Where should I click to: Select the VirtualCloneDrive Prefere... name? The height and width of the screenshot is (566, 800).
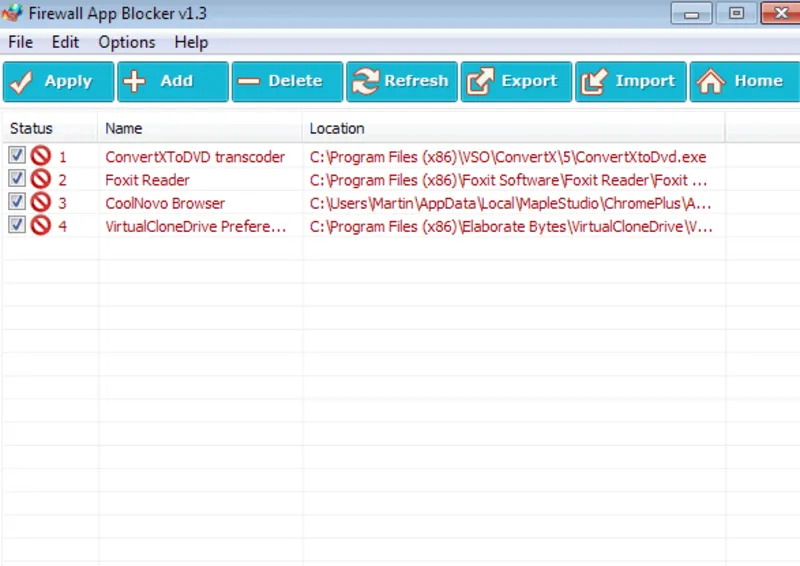(195, 227)
